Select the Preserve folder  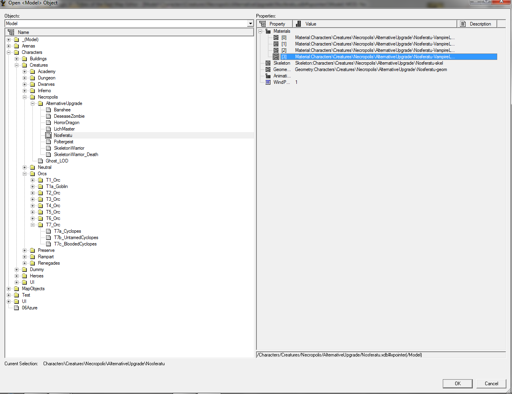[x=46, y=250]
